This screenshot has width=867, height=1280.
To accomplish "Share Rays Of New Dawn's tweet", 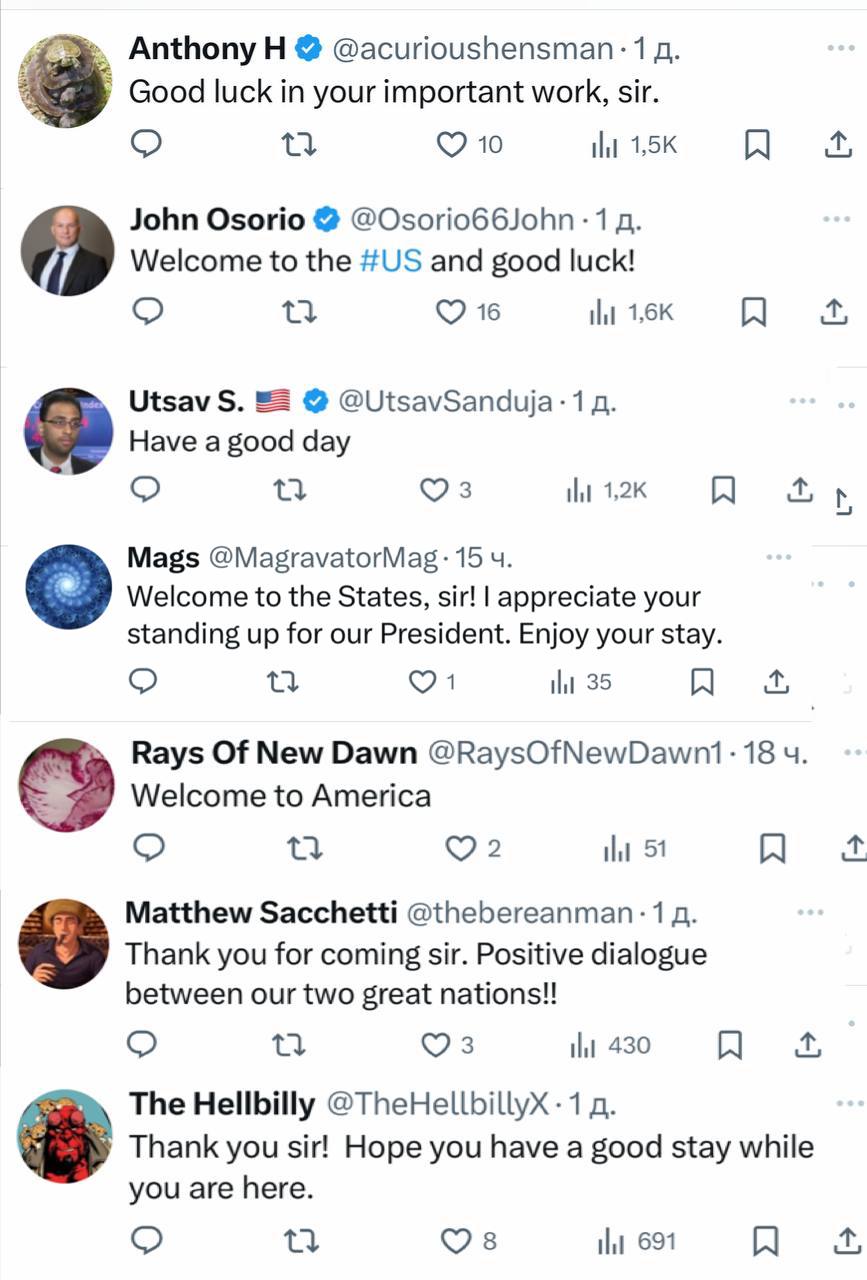I will pos(852,849).
